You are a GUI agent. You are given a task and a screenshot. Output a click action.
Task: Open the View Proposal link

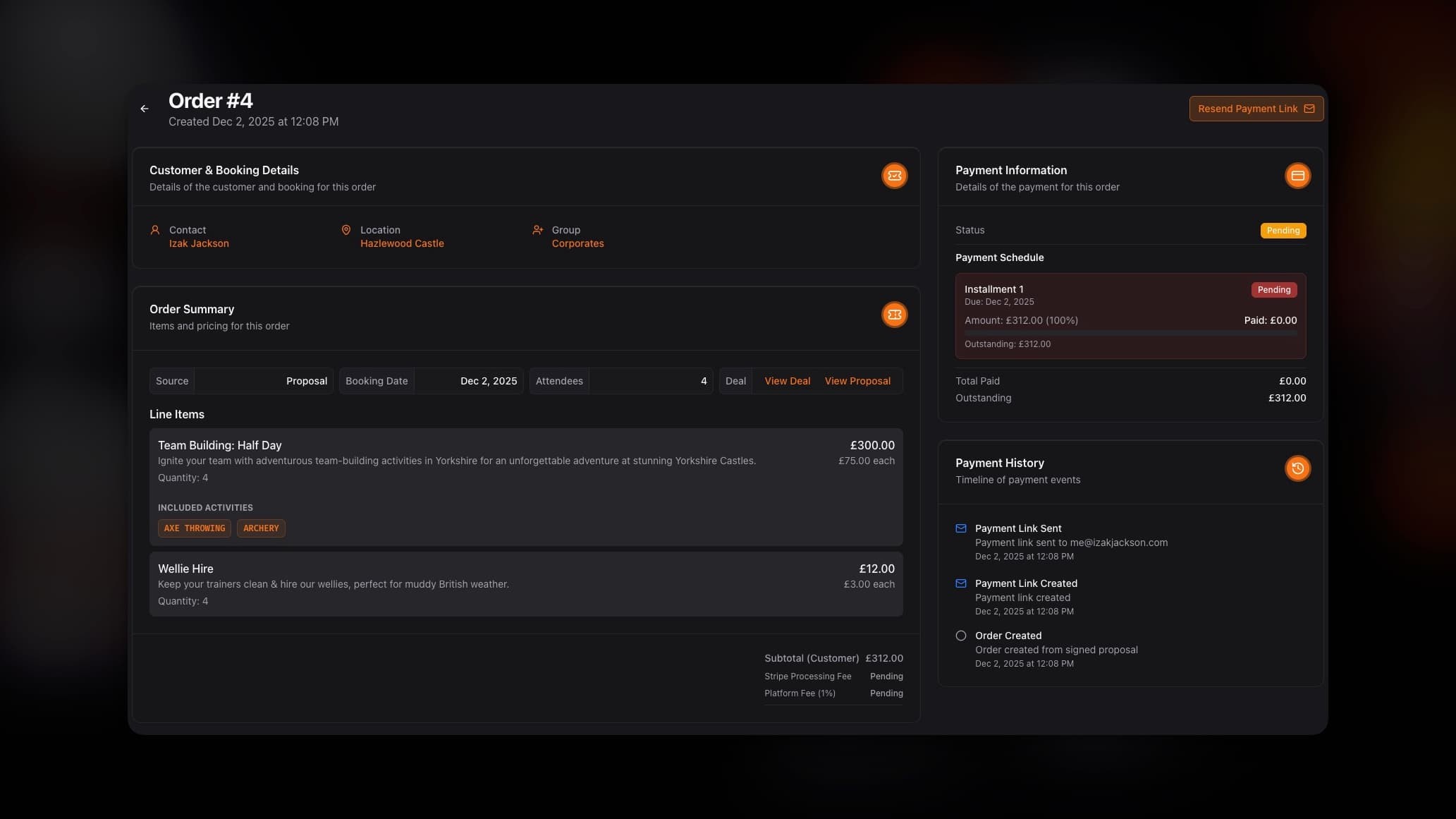(x=857, y=381)
